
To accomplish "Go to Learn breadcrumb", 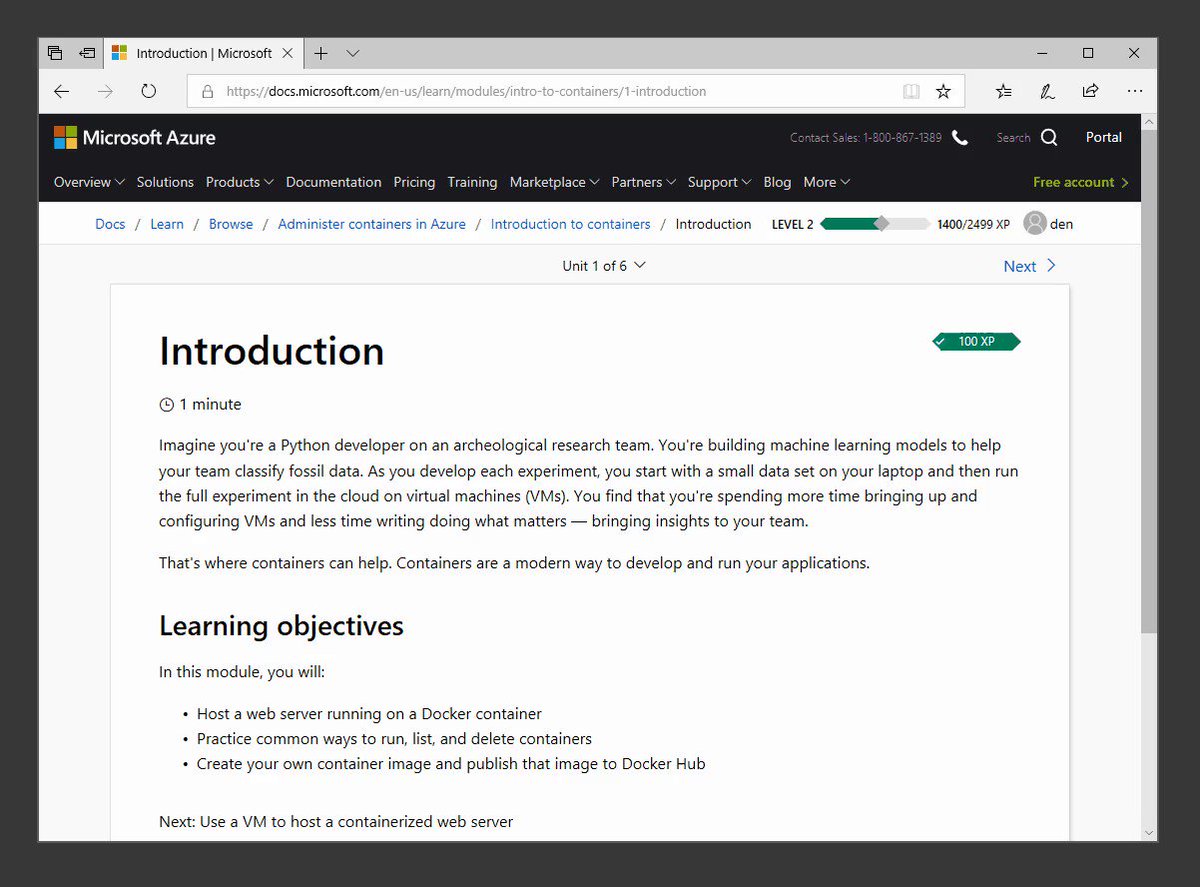I will (167, 224).
